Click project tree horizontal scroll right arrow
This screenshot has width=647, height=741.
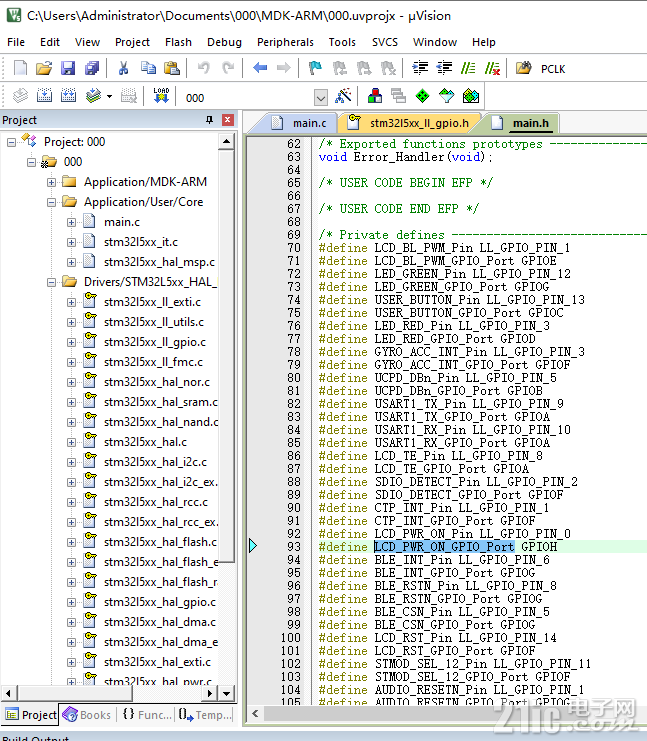point(209,694)
